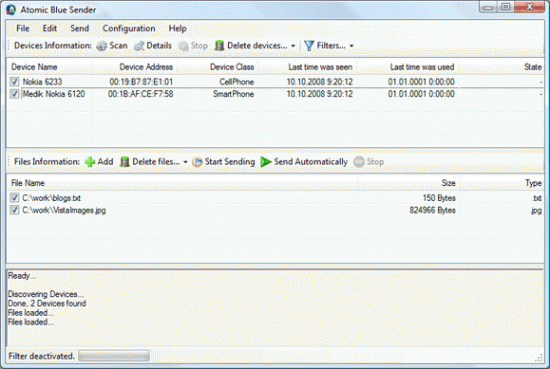Click the devices Stop icon
The image size is (550, 369).
183,46
